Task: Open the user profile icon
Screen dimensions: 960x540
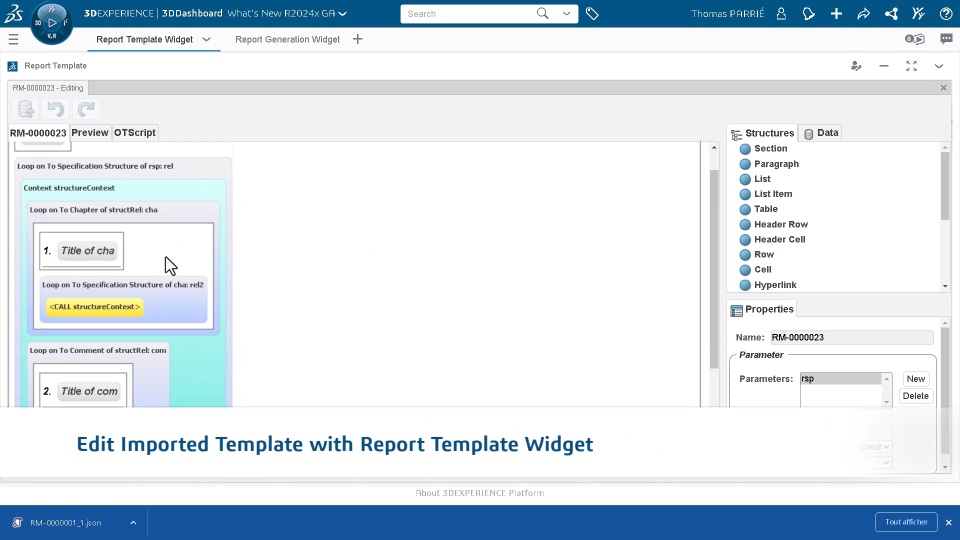Action: point(781,13)
